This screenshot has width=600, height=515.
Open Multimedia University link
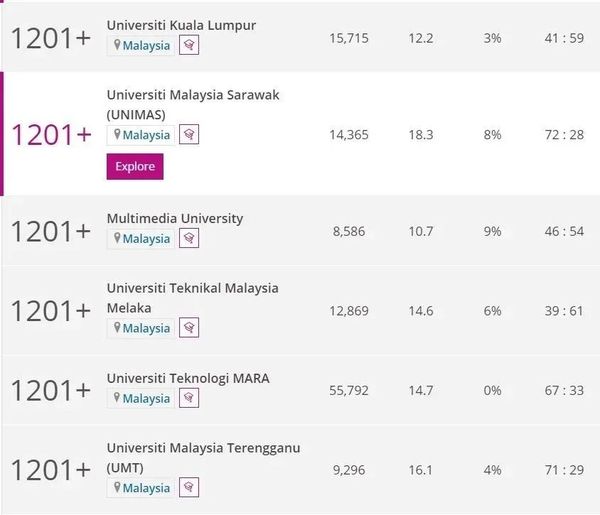175,218
